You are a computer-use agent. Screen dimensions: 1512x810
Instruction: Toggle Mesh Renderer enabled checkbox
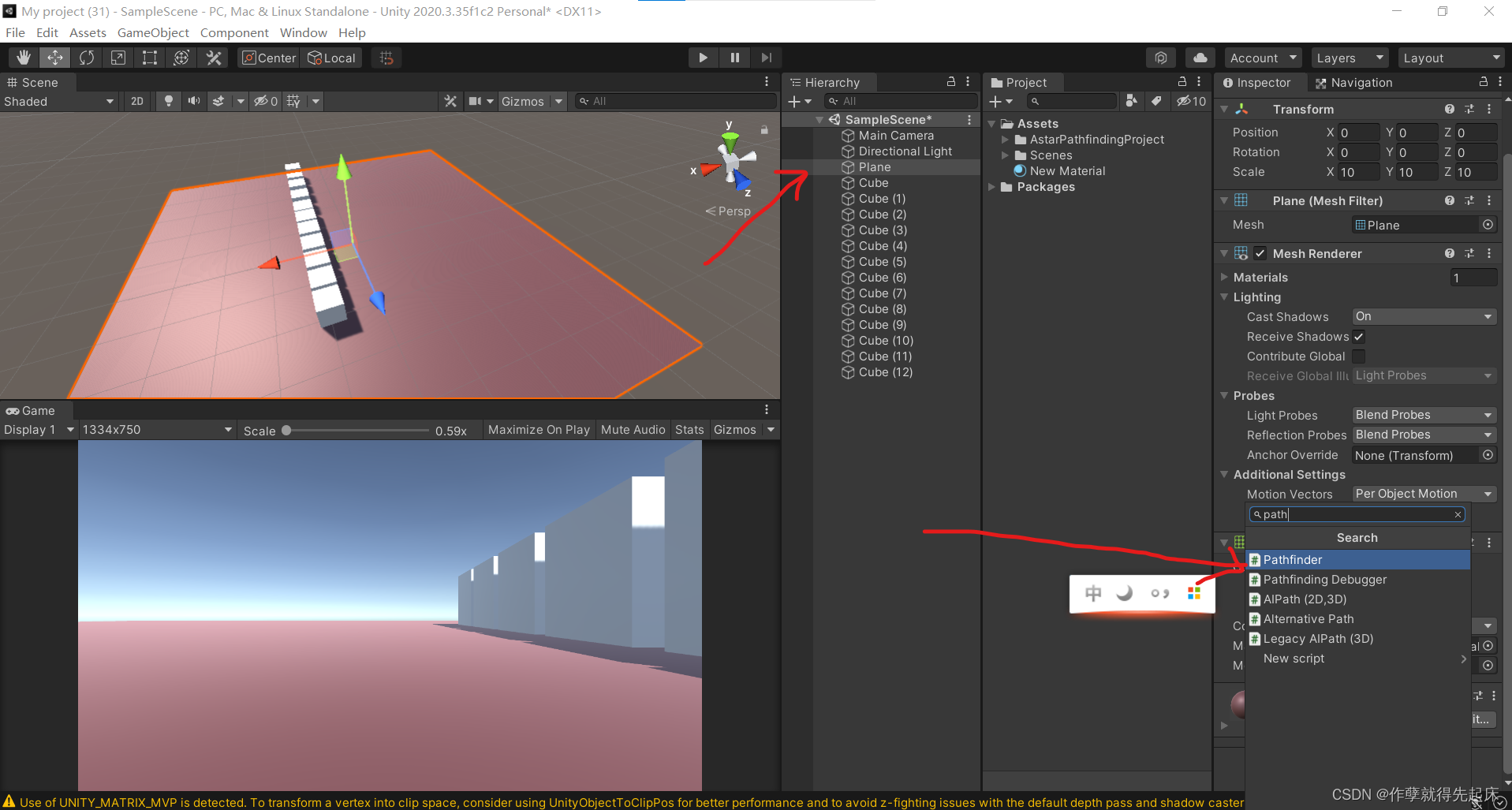[1260, 253]
